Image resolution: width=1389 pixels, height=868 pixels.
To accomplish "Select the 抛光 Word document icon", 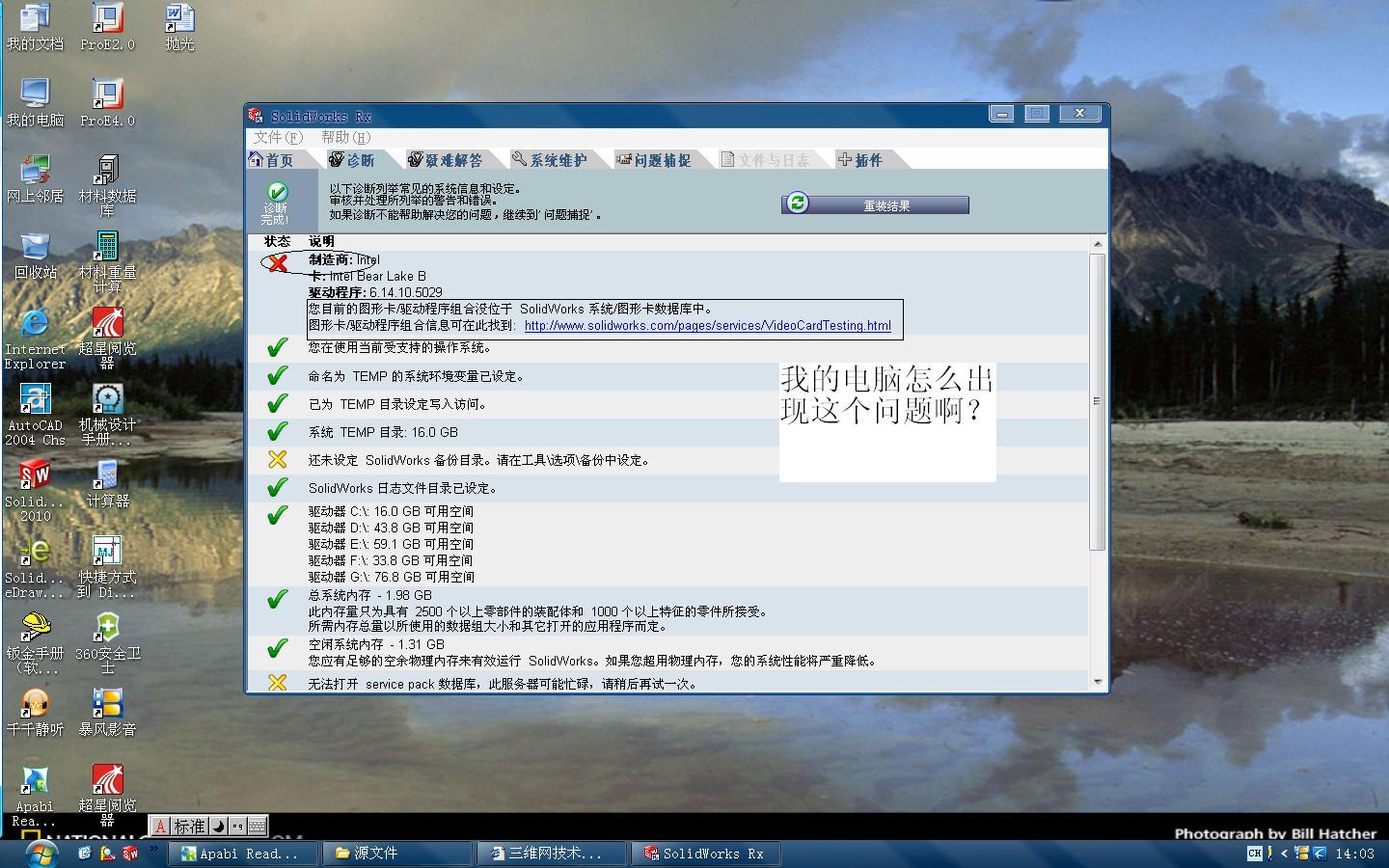I will click(179, 26).
